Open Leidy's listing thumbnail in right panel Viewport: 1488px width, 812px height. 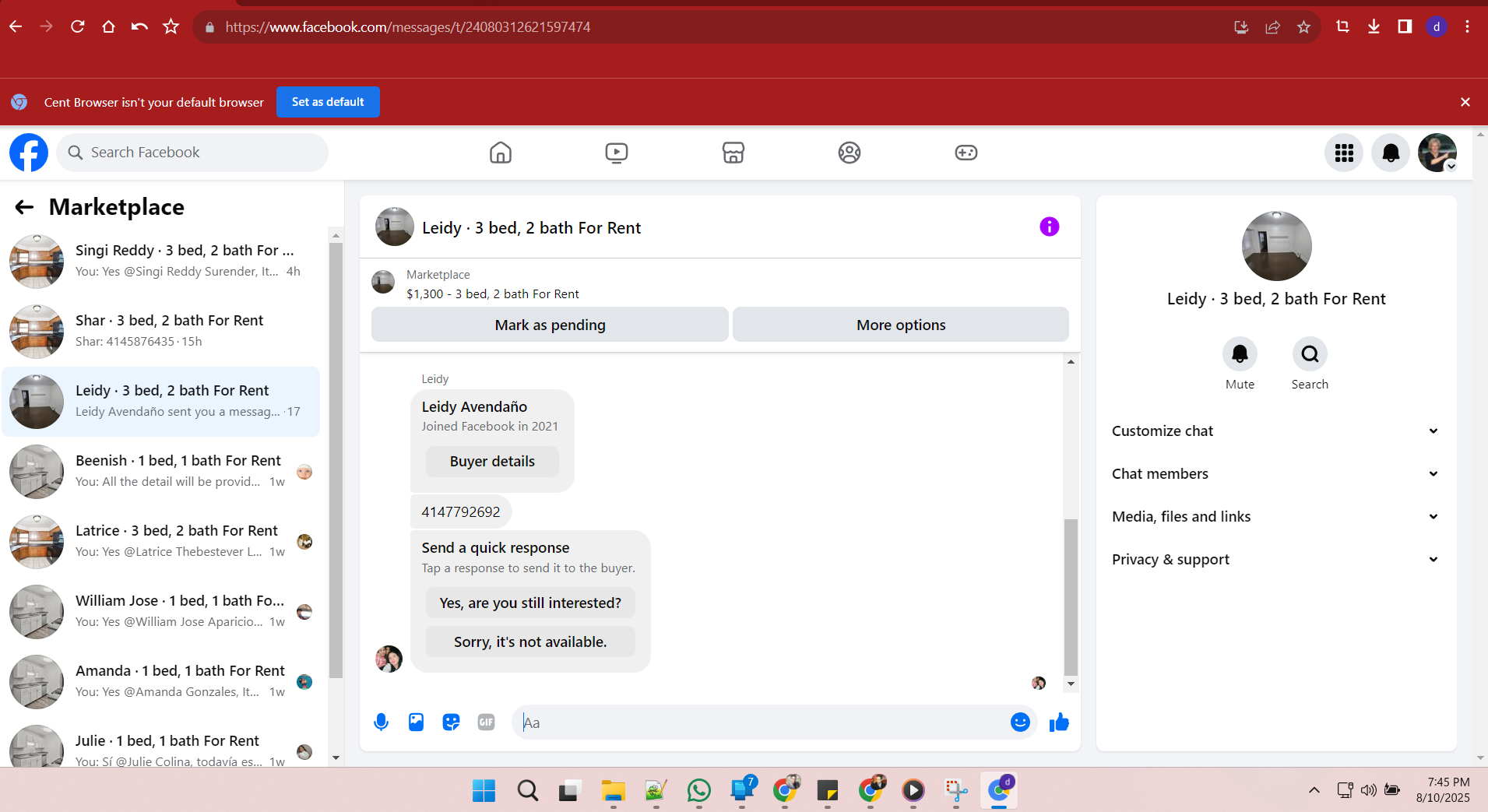click(x=1276, y=246)
